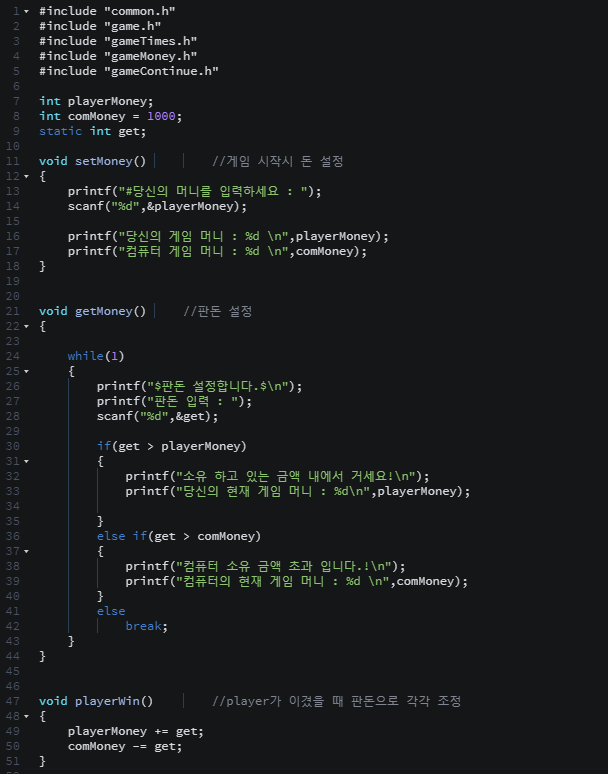
Task: Click line number 7 in gutter
Action: [16, 101]
